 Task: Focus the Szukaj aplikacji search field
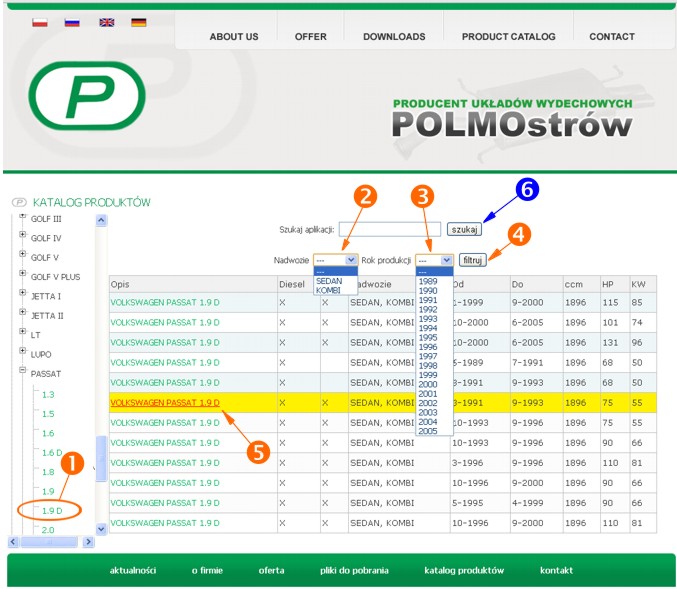tap(389, 229)
